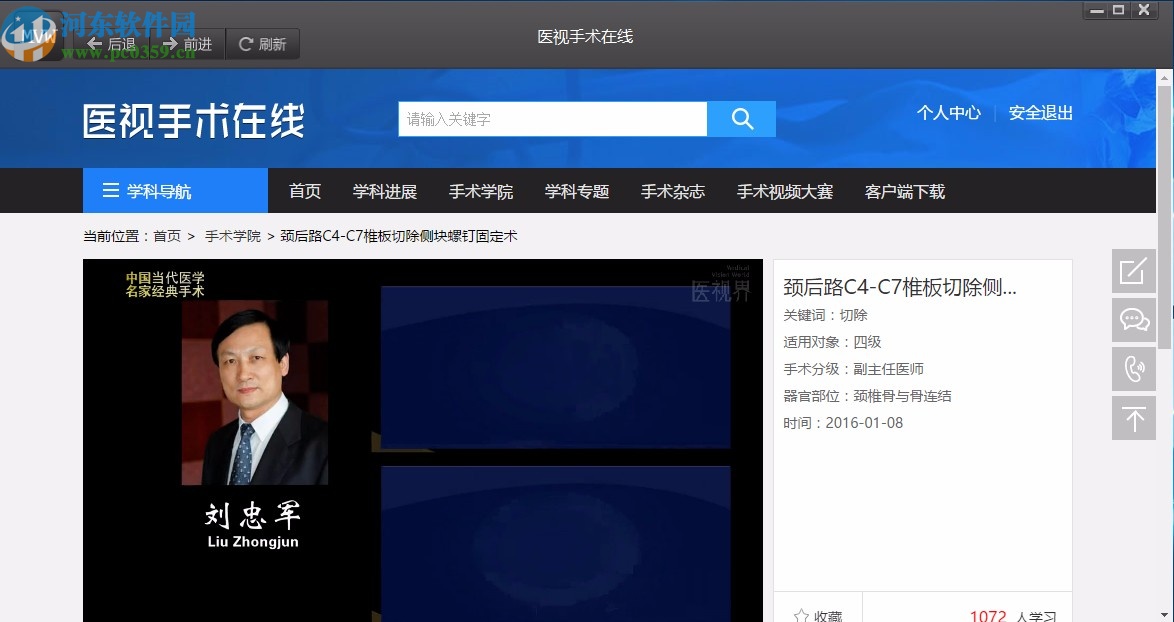The height and width of the screenshot is (622, 1174).
Task: Open the 手术学院 nav tab
Action: [x=481, y=191]
